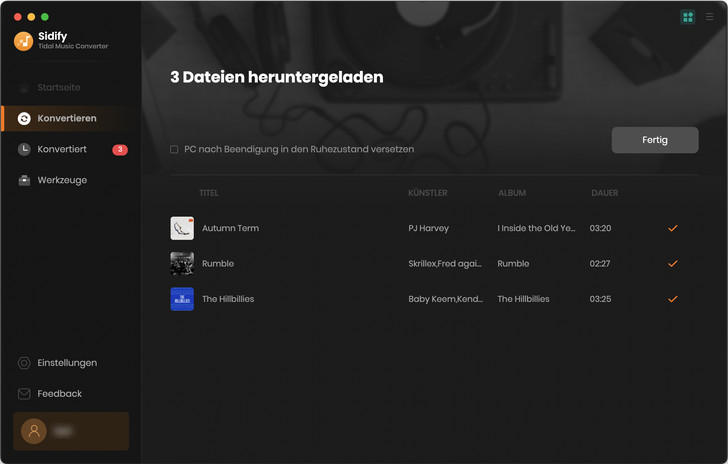728x464 pixels.
Task: Click duration 03:25
Action: coord(600,299)
